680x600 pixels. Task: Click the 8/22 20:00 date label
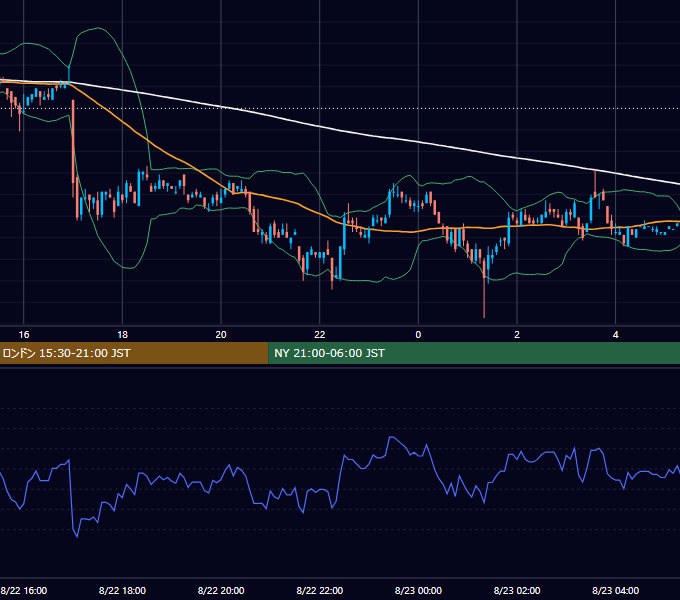coord(221,590)
